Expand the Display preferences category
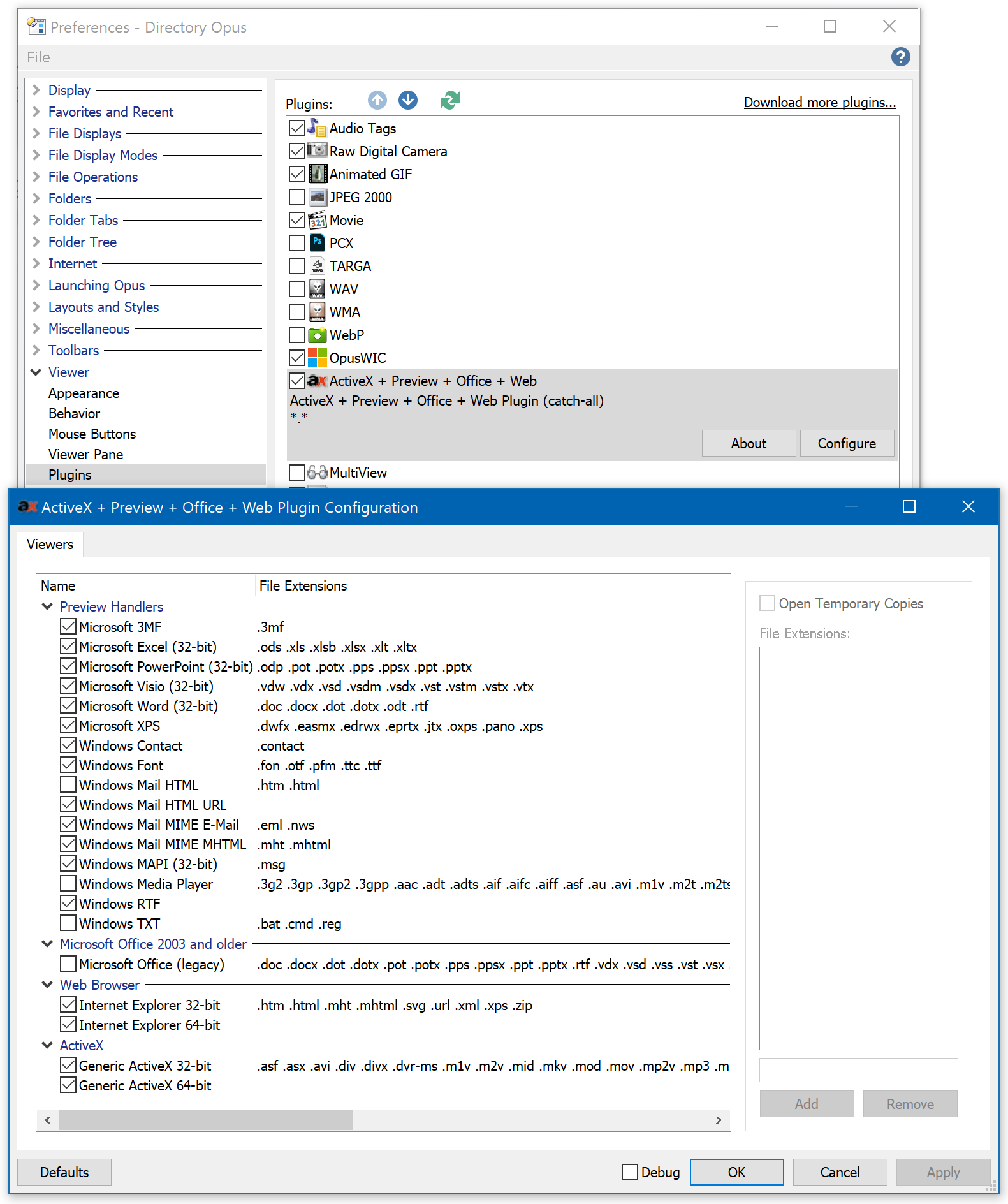Image resolution: width=1008 pixels, height=1204 pixels. (x=36, y=90)
